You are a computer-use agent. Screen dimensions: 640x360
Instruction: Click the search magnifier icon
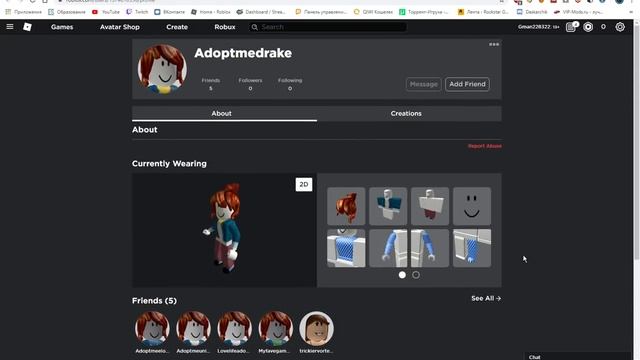[255, 27]
